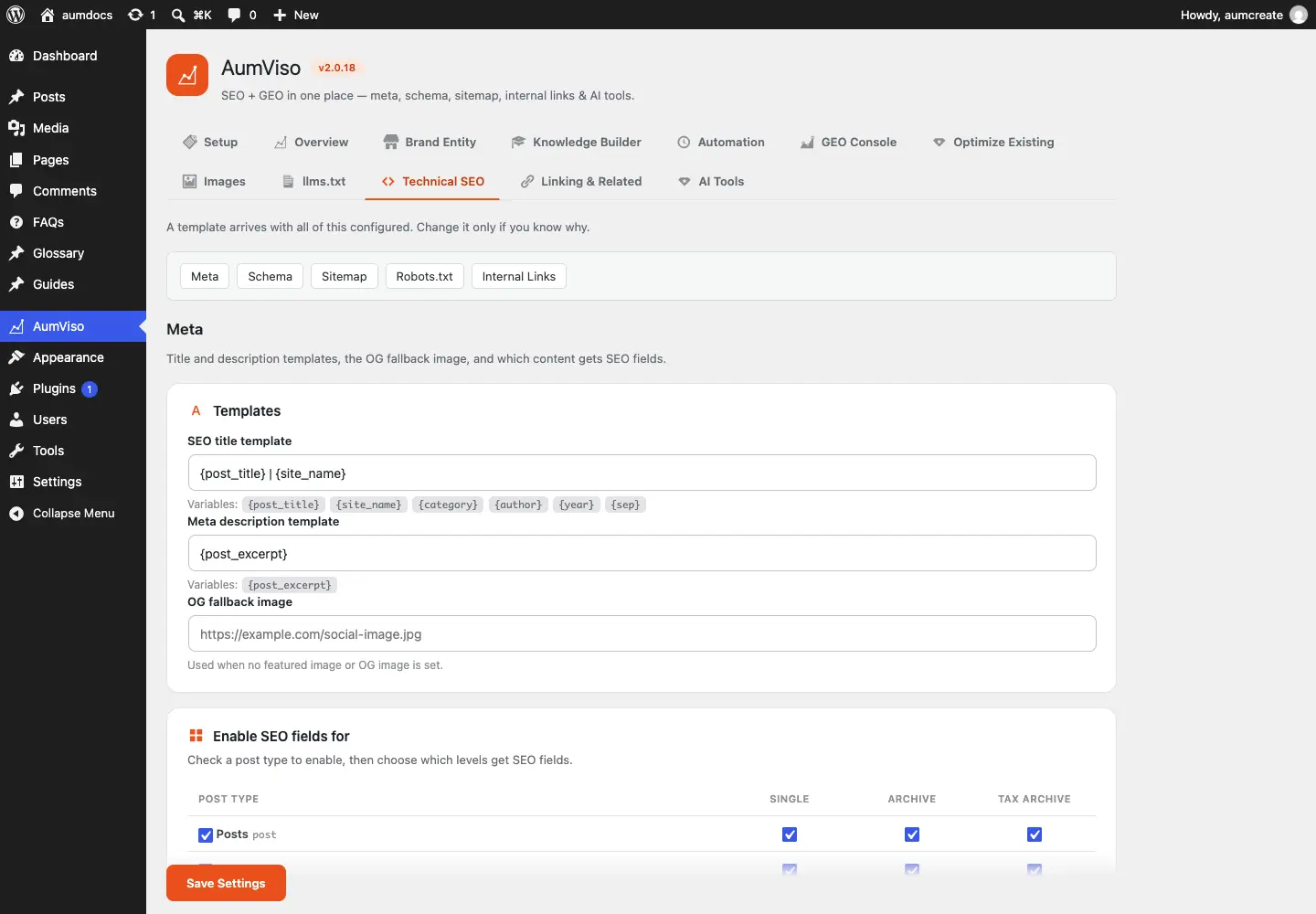Uncheck the Posts post type checkbox
The width and height of the screenshot is (1316, 914).
pos(206,835)
